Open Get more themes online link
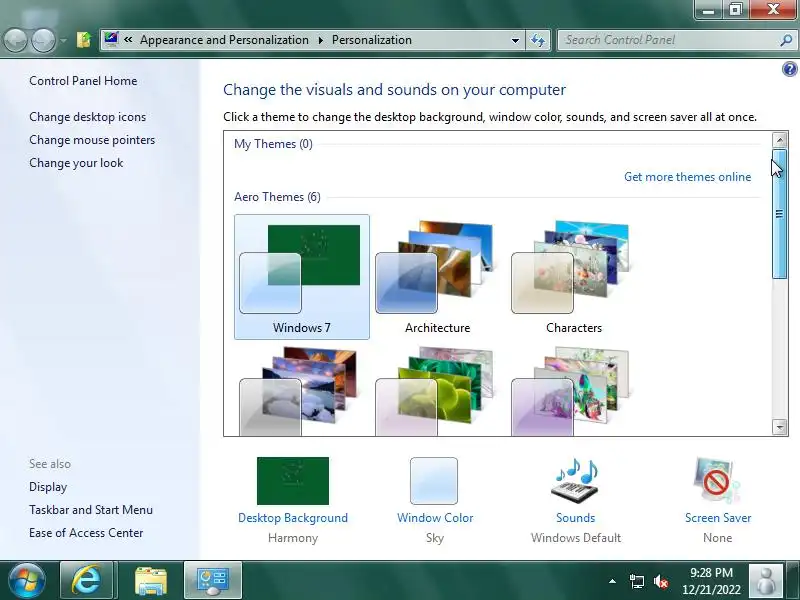This screenshot has height=600, width=800. pyautogui.click(x=687, y=177)
